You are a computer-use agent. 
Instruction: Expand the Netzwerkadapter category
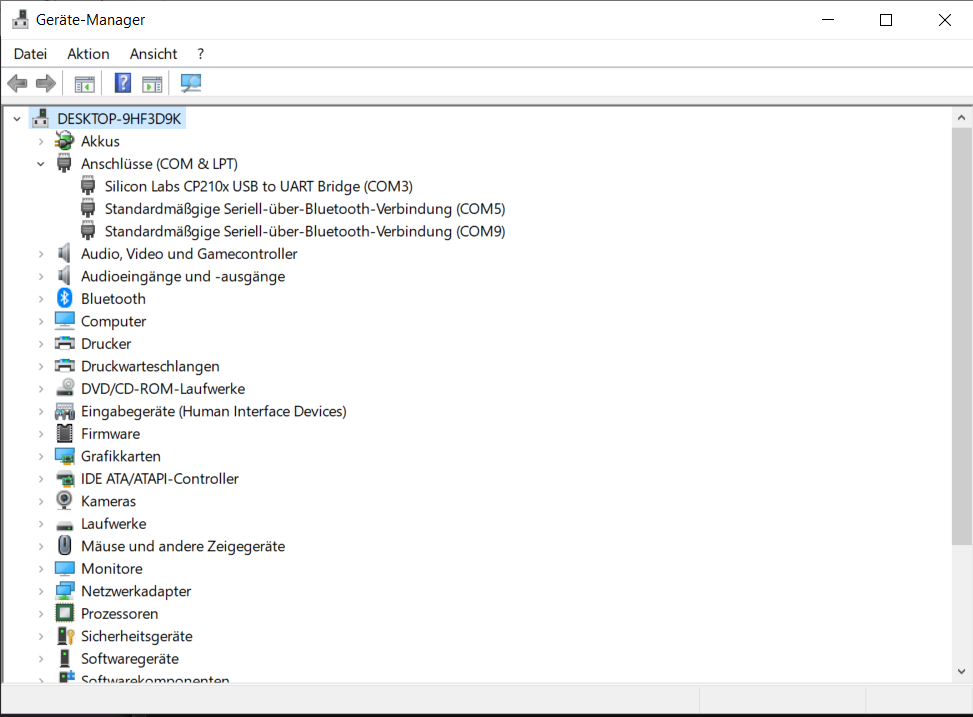41,591
